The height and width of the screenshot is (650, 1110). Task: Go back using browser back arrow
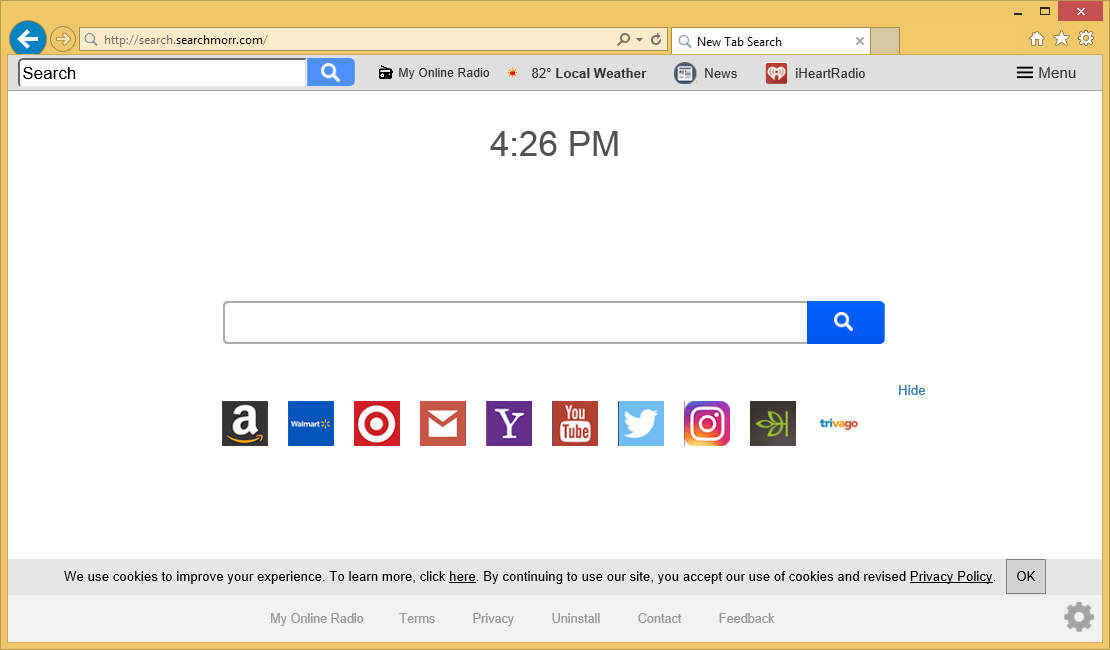[27, 39]
